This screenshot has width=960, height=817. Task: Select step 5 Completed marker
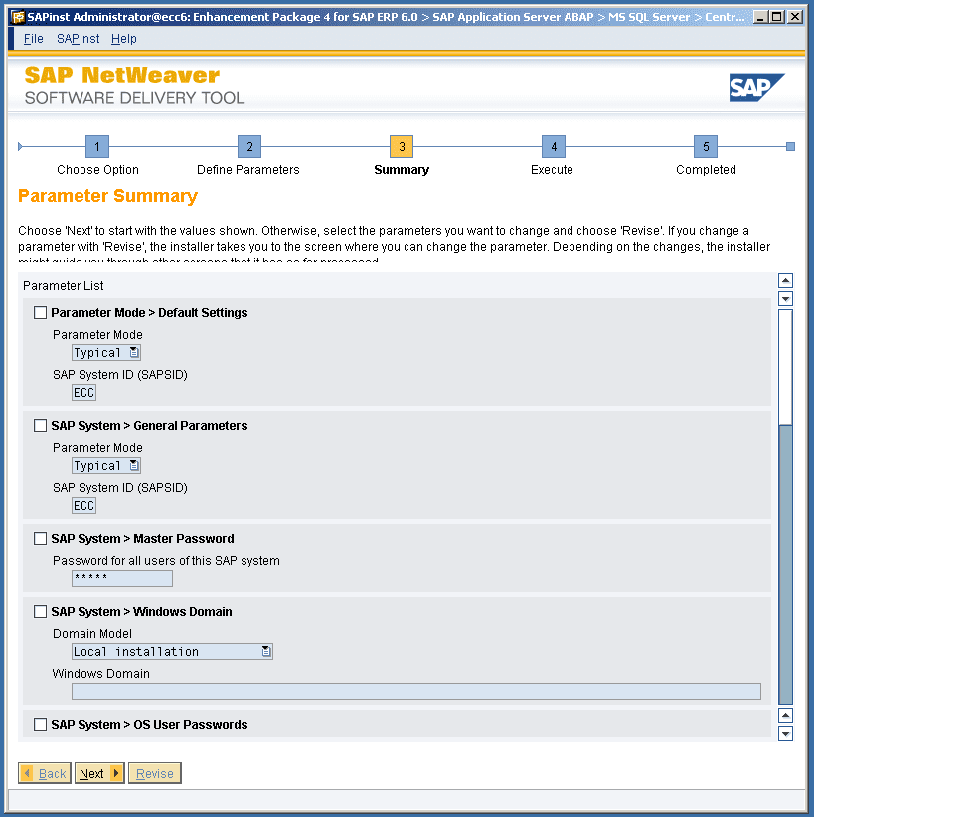pos(705,146)
